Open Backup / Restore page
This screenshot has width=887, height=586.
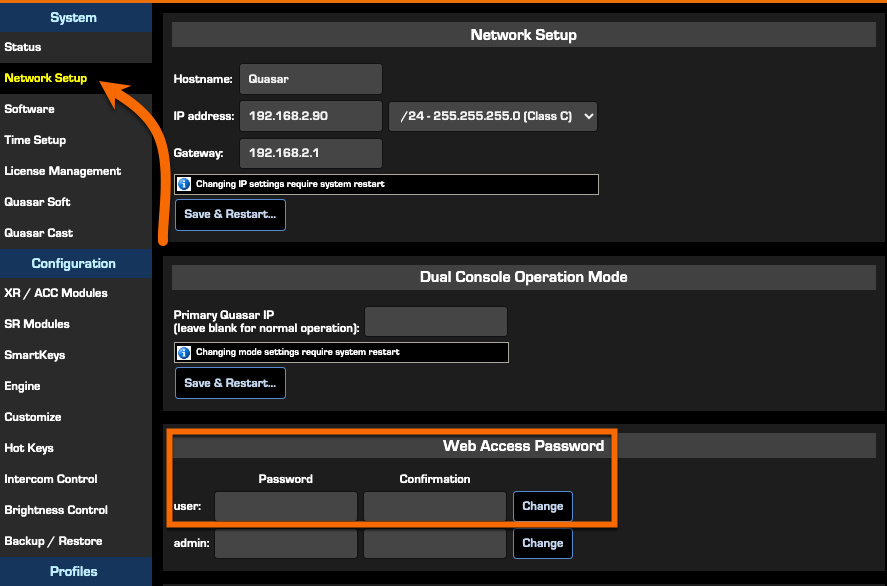(53, 541)
